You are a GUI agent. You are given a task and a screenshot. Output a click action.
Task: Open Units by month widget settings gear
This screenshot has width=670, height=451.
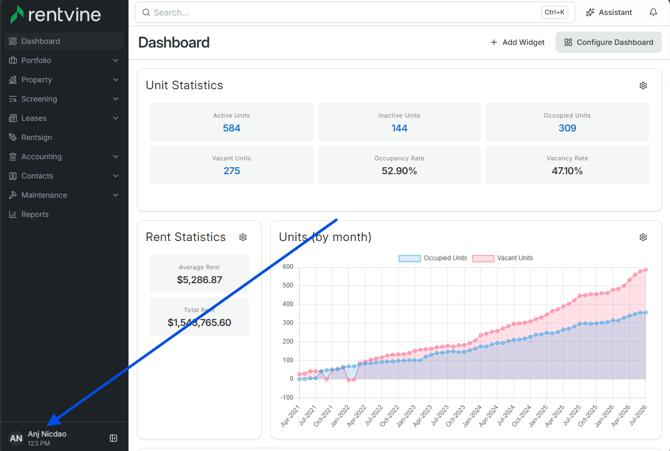tap(643, 237)
